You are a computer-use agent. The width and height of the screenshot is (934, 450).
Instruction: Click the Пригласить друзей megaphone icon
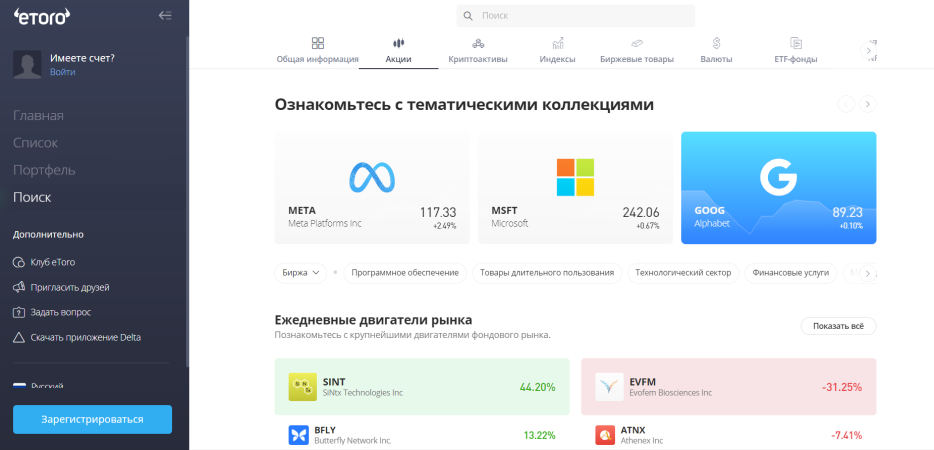[x=18, y=287]
